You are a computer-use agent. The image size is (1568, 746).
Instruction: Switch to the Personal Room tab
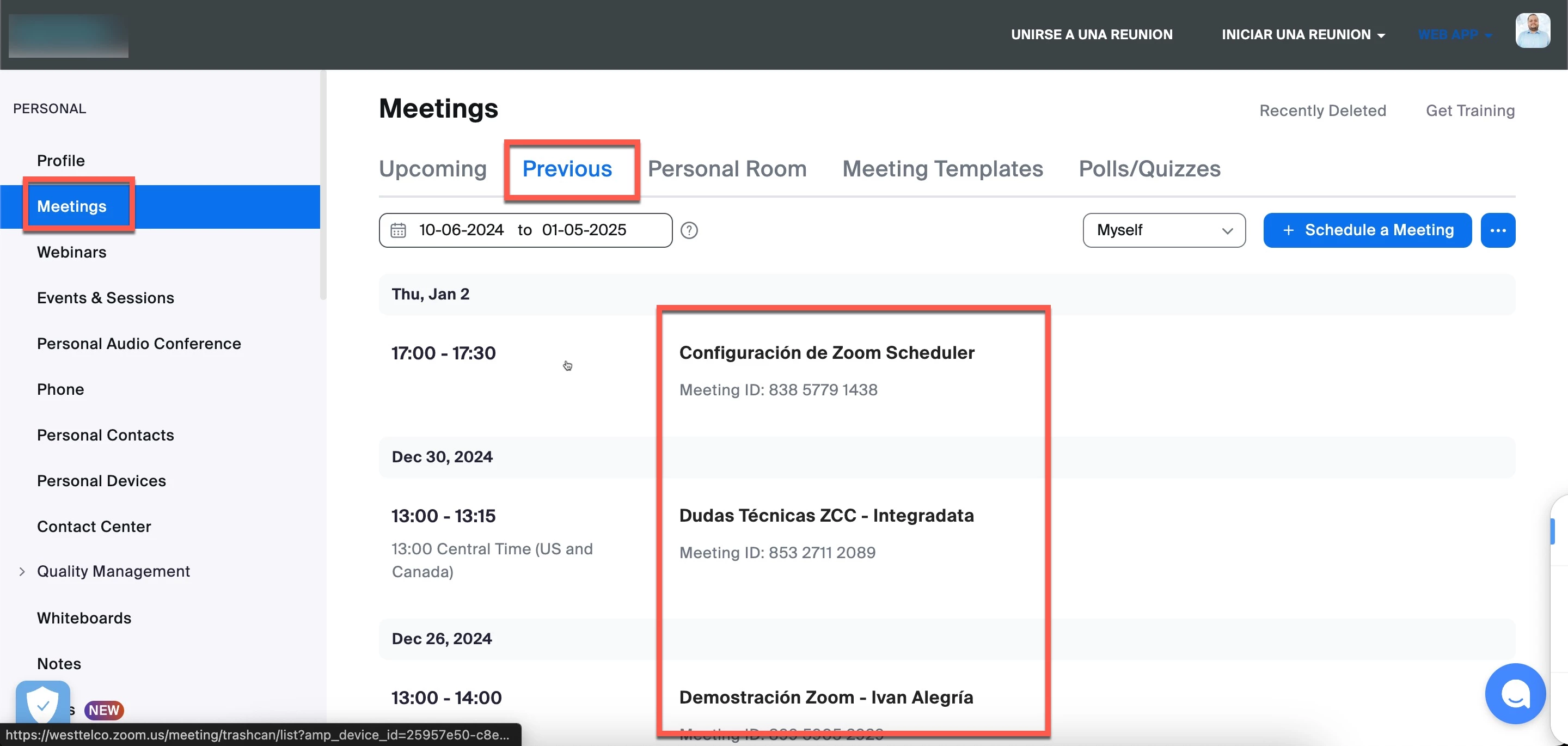pos(727,169)
